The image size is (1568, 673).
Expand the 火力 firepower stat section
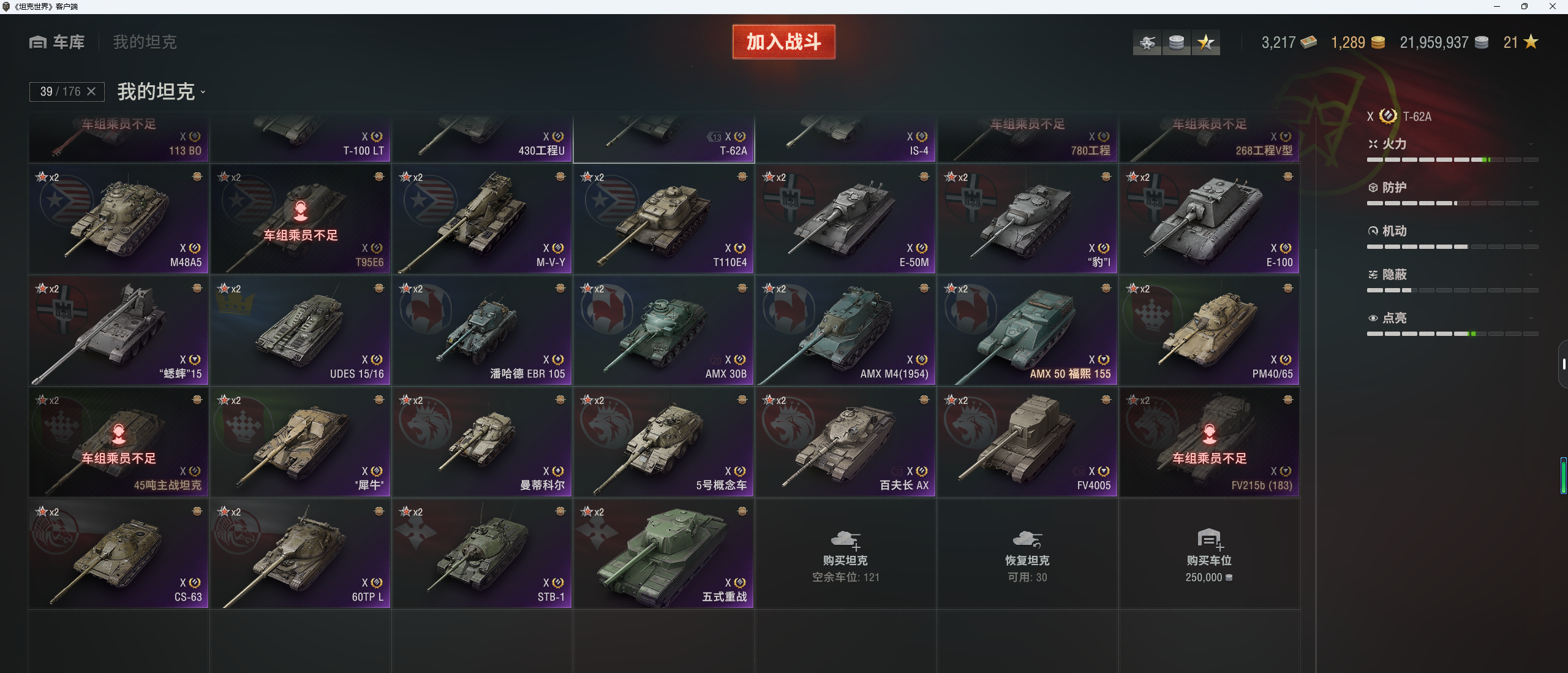click(1453, 144)
